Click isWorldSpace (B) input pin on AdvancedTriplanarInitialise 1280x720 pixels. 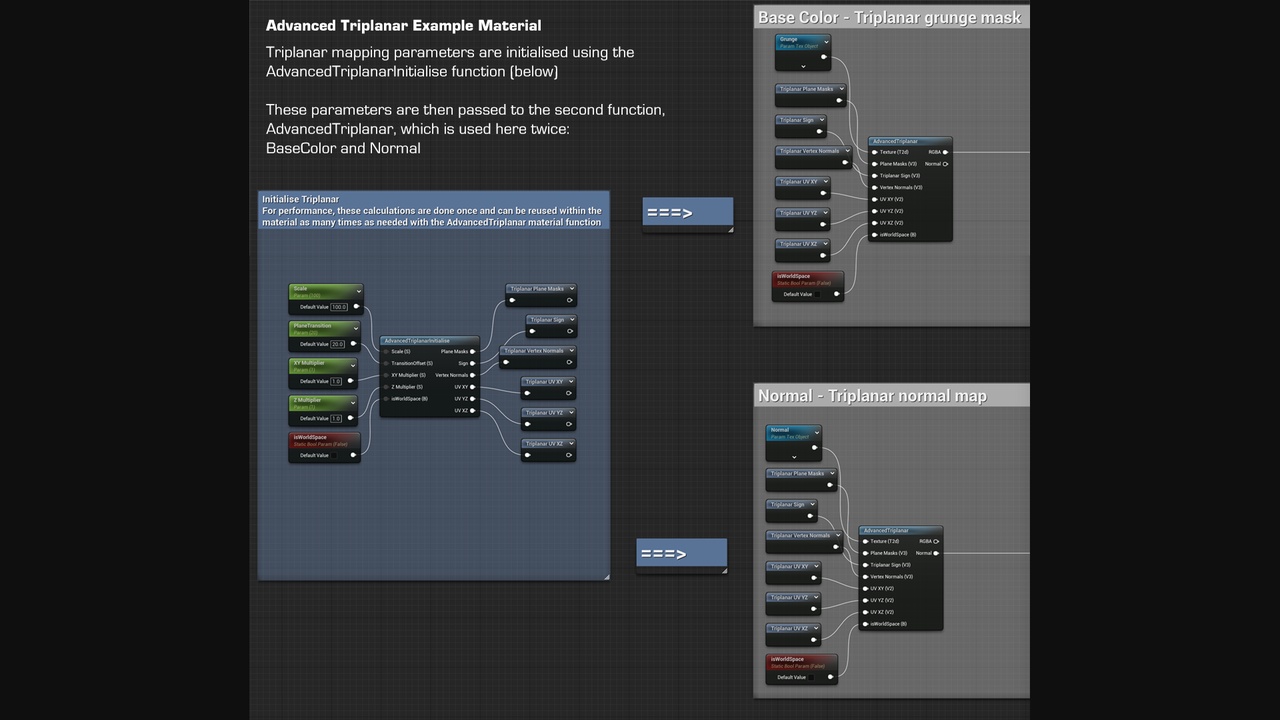(x=386, y=399)
